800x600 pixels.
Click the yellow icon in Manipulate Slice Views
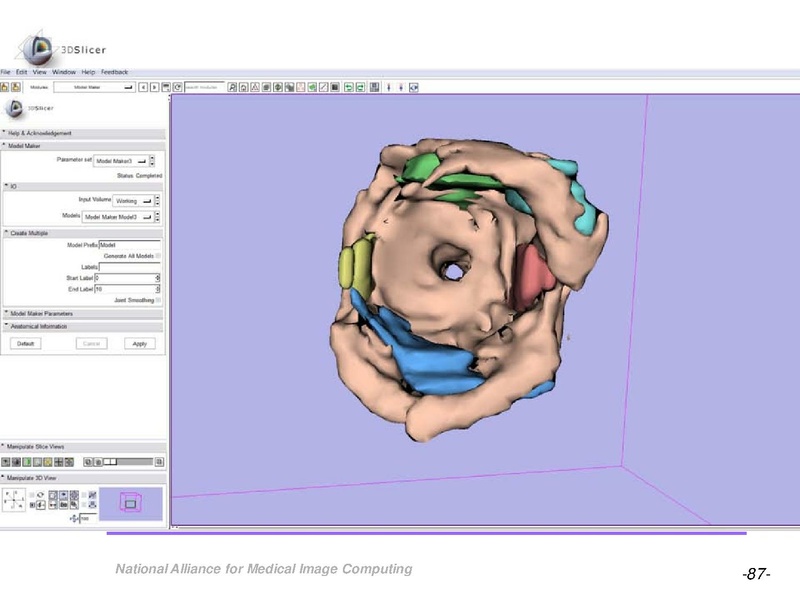coord(48,462)
